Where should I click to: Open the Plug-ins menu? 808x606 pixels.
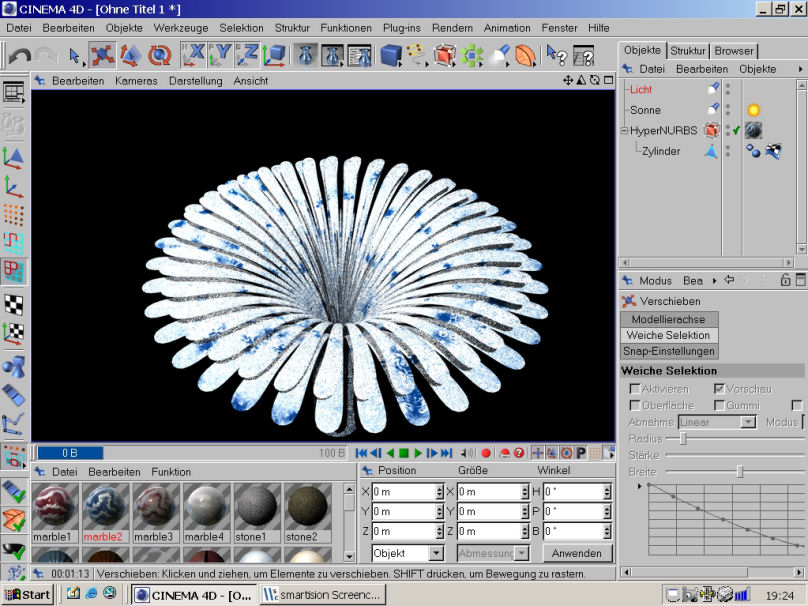coord(401,28)
